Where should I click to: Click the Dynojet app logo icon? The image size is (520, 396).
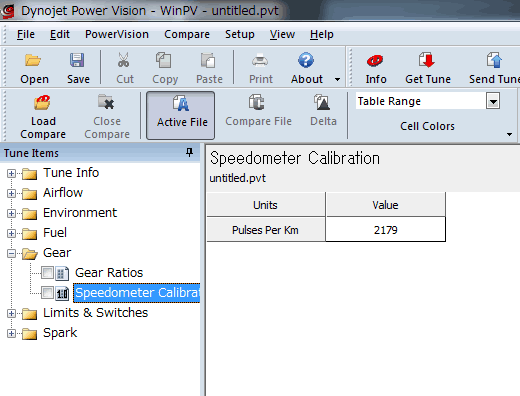[x=8, y=11]
